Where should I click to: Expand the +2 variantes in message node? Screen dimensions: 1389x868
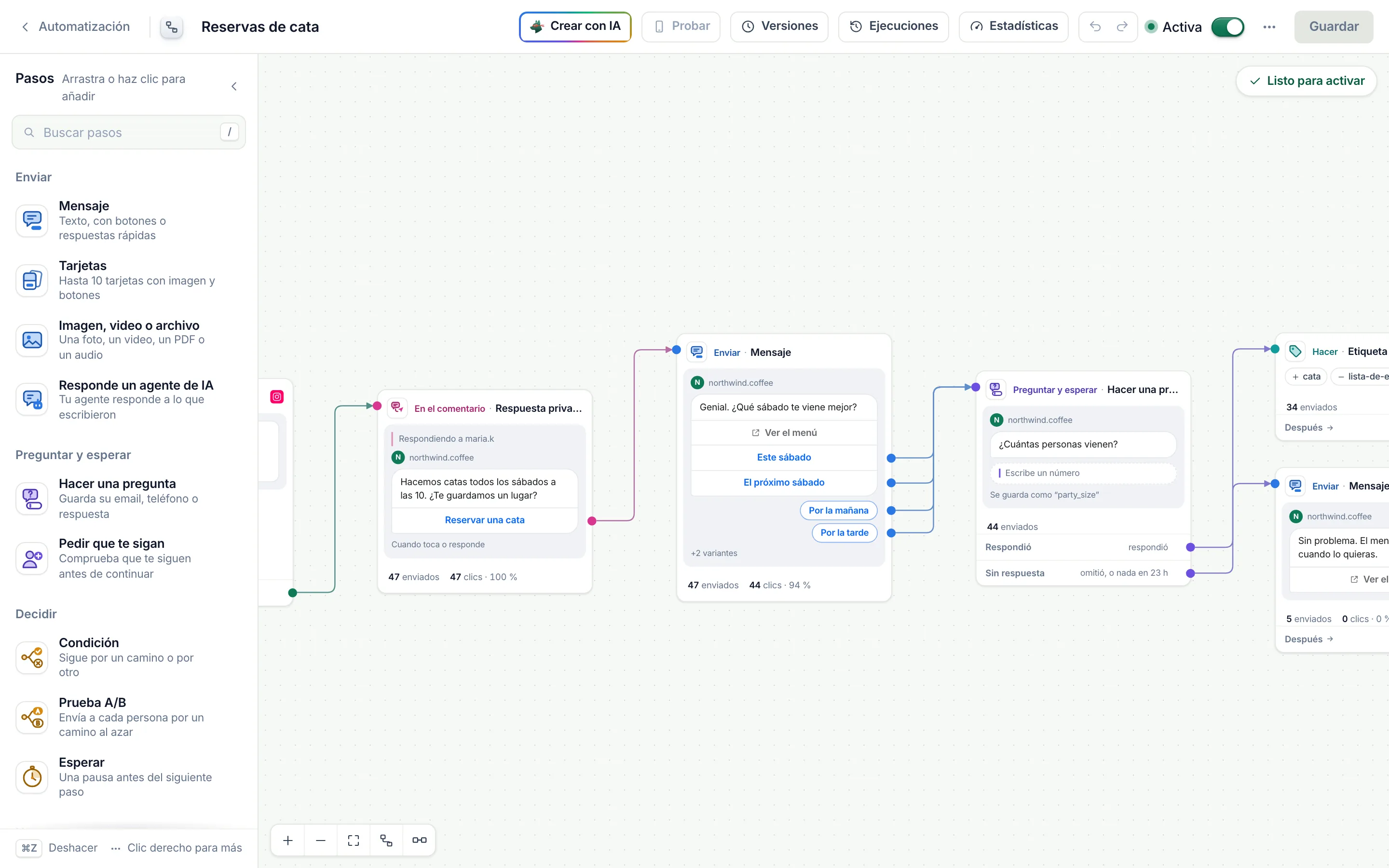point(713,553)
